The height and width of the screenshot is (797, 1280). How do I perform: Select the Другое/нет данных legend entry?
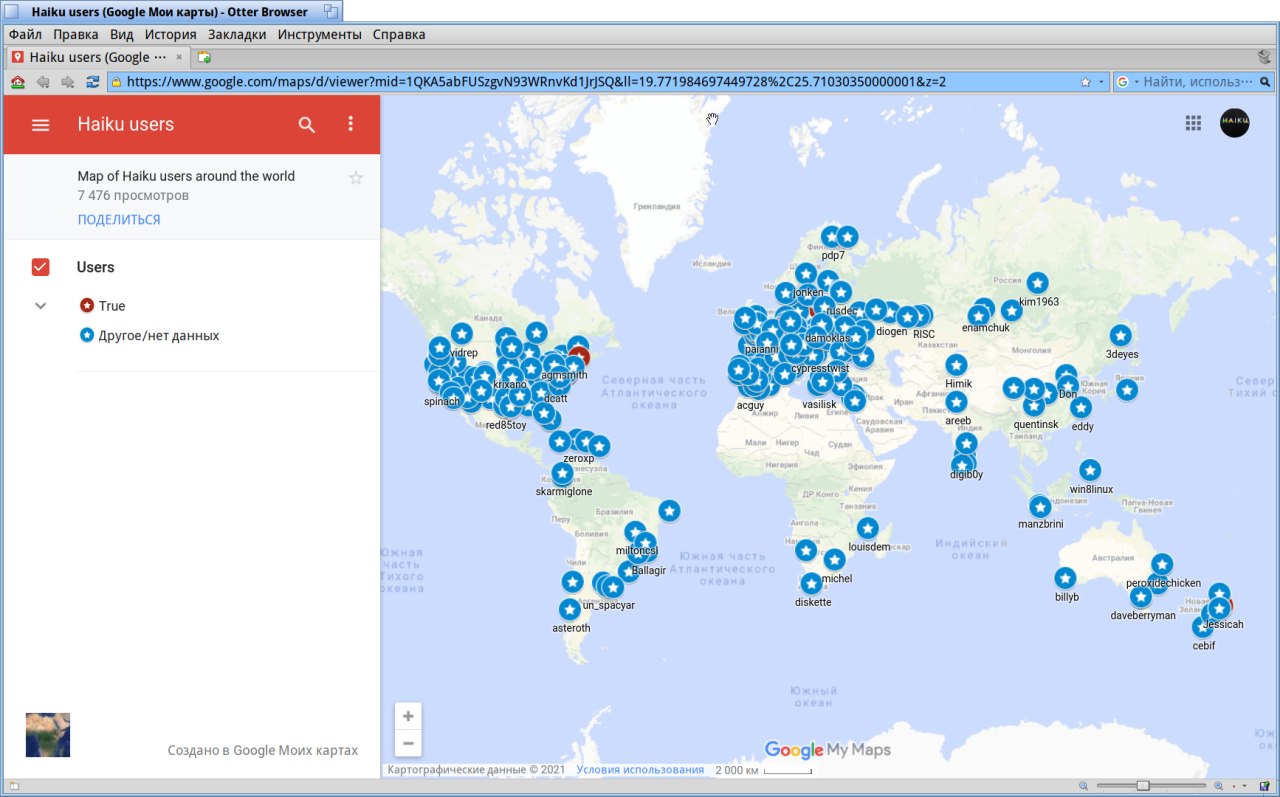tap(149, 336)
